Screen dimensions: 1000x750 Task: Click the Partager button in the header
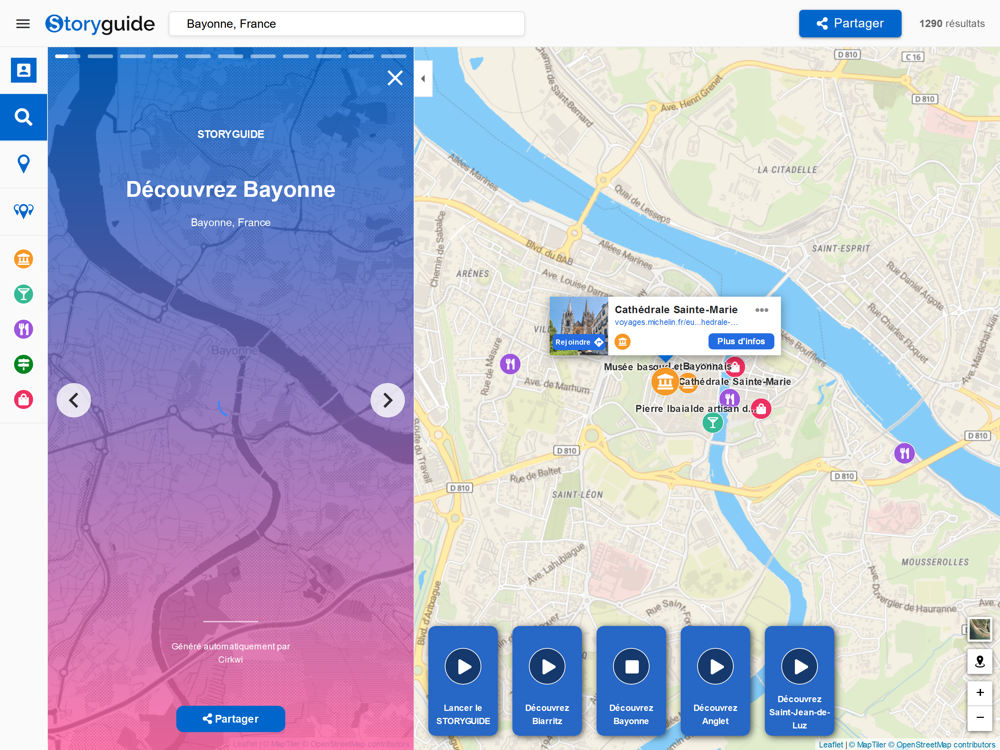850,24
